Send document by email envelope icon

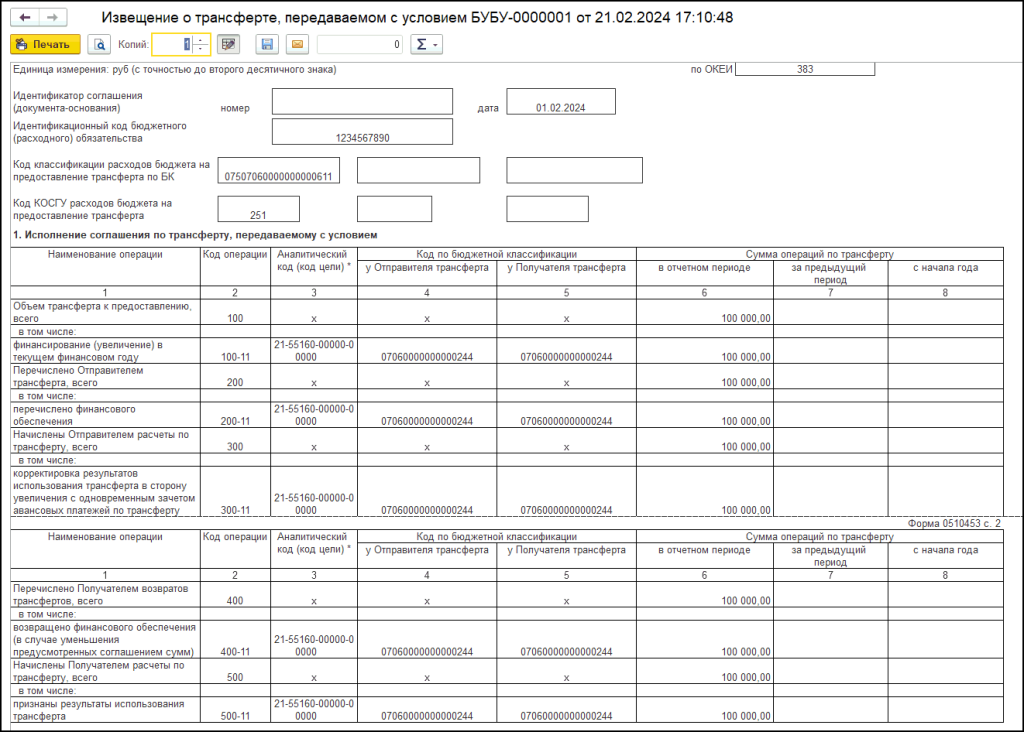[297, 44]
